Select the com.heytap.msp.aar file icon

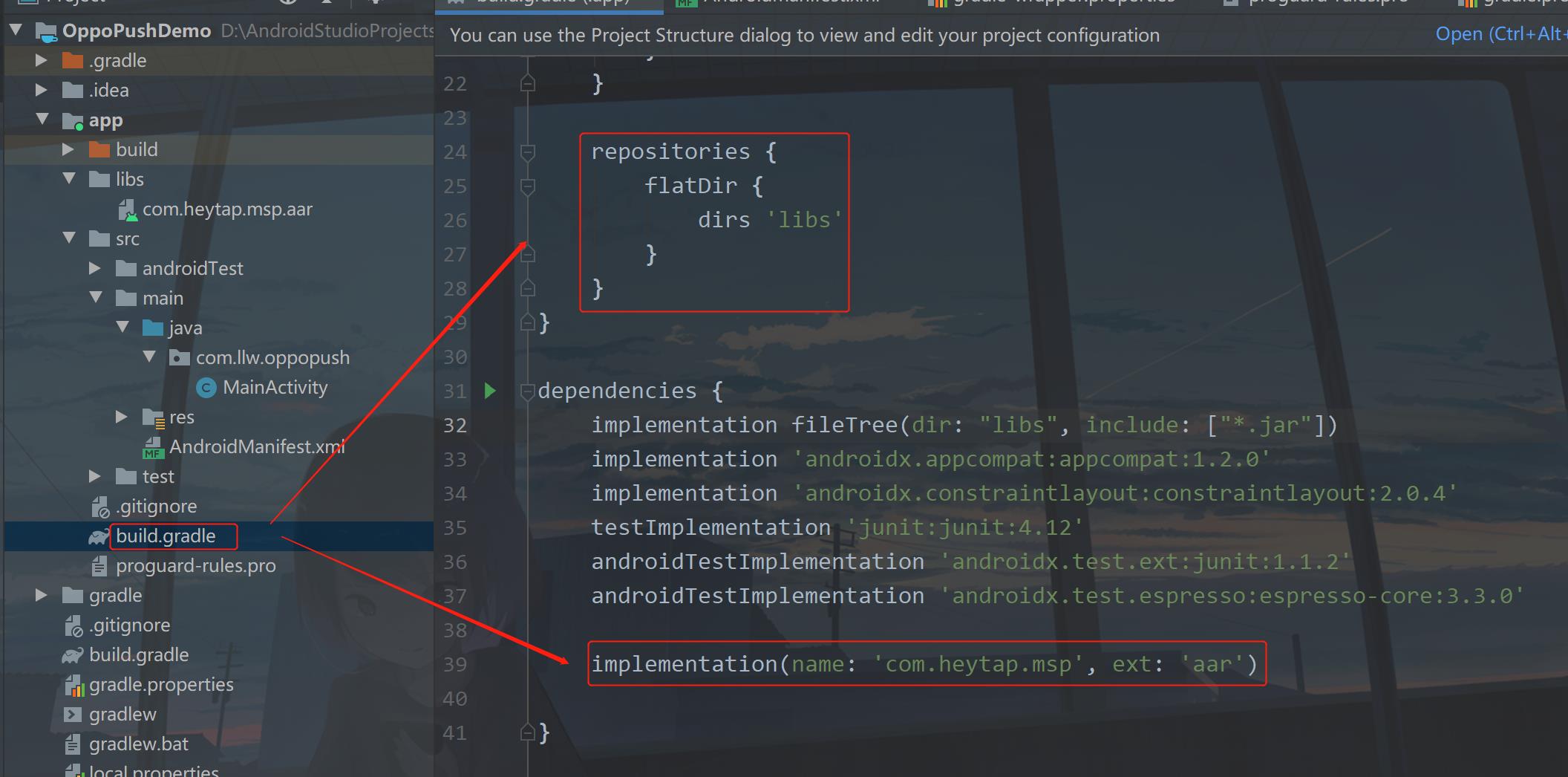click(x=128, y=210)
